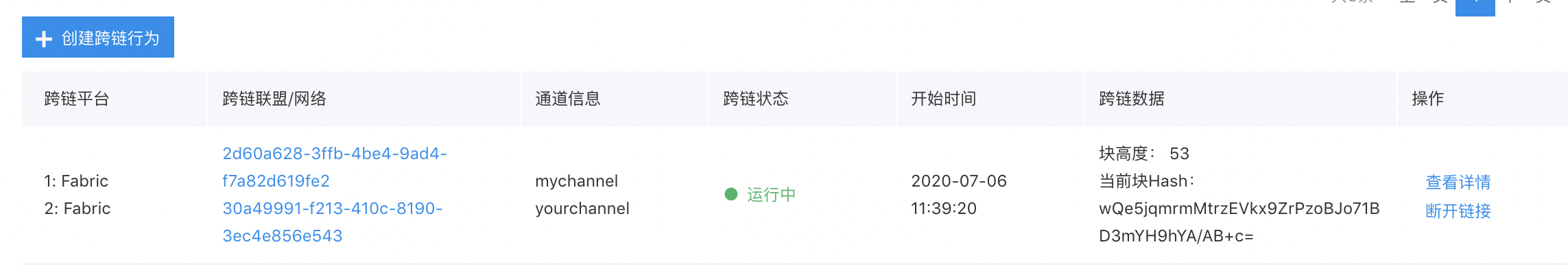Select the 开始时间 column header

point(944,99)
